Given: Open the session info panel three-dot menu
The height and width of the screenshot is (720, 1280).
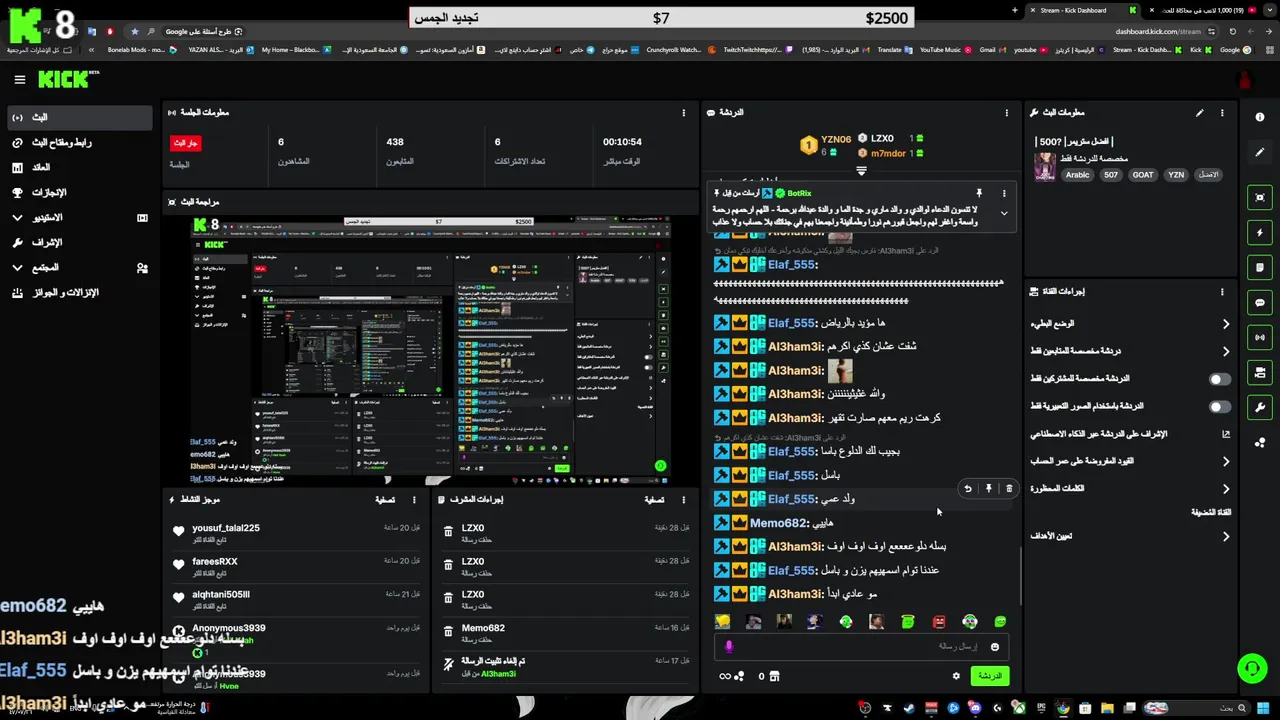Looking at the screenshot, I should [684, 113].
